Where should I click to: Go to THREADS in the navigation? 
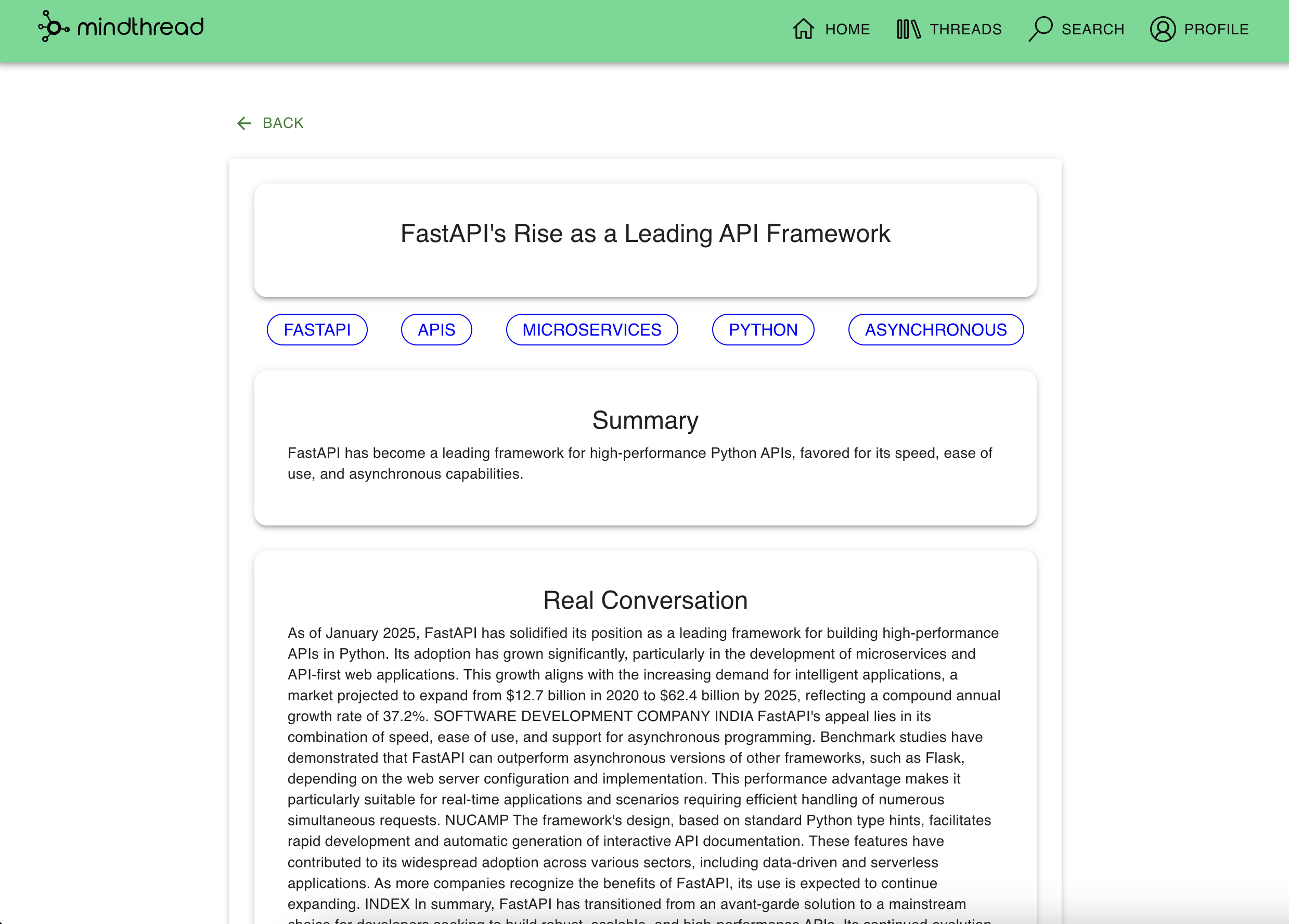coord(965,29)
